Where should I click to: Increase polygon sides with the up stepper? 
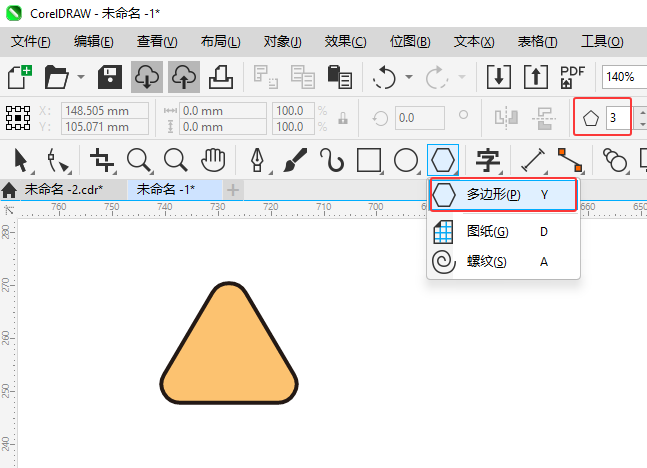(x=642, y=112)
